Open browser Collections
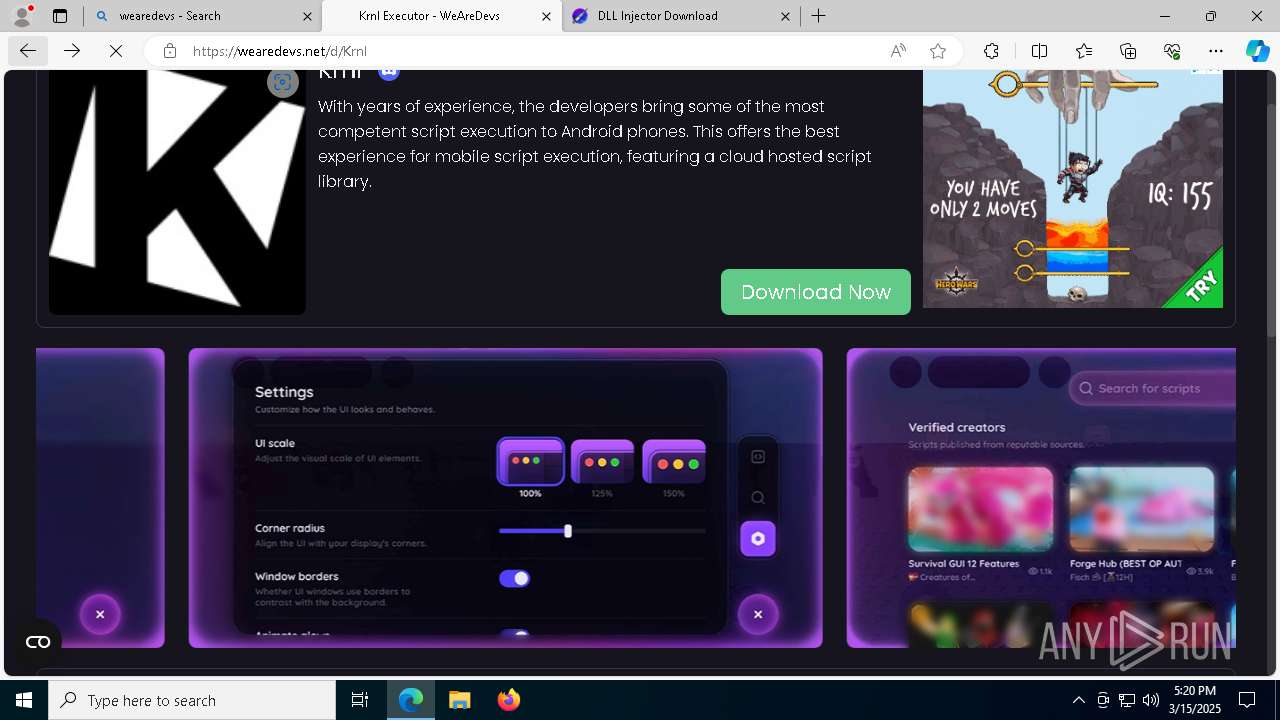The width and height of the screenshot is (1280, 720). [x=1128, y=51]
